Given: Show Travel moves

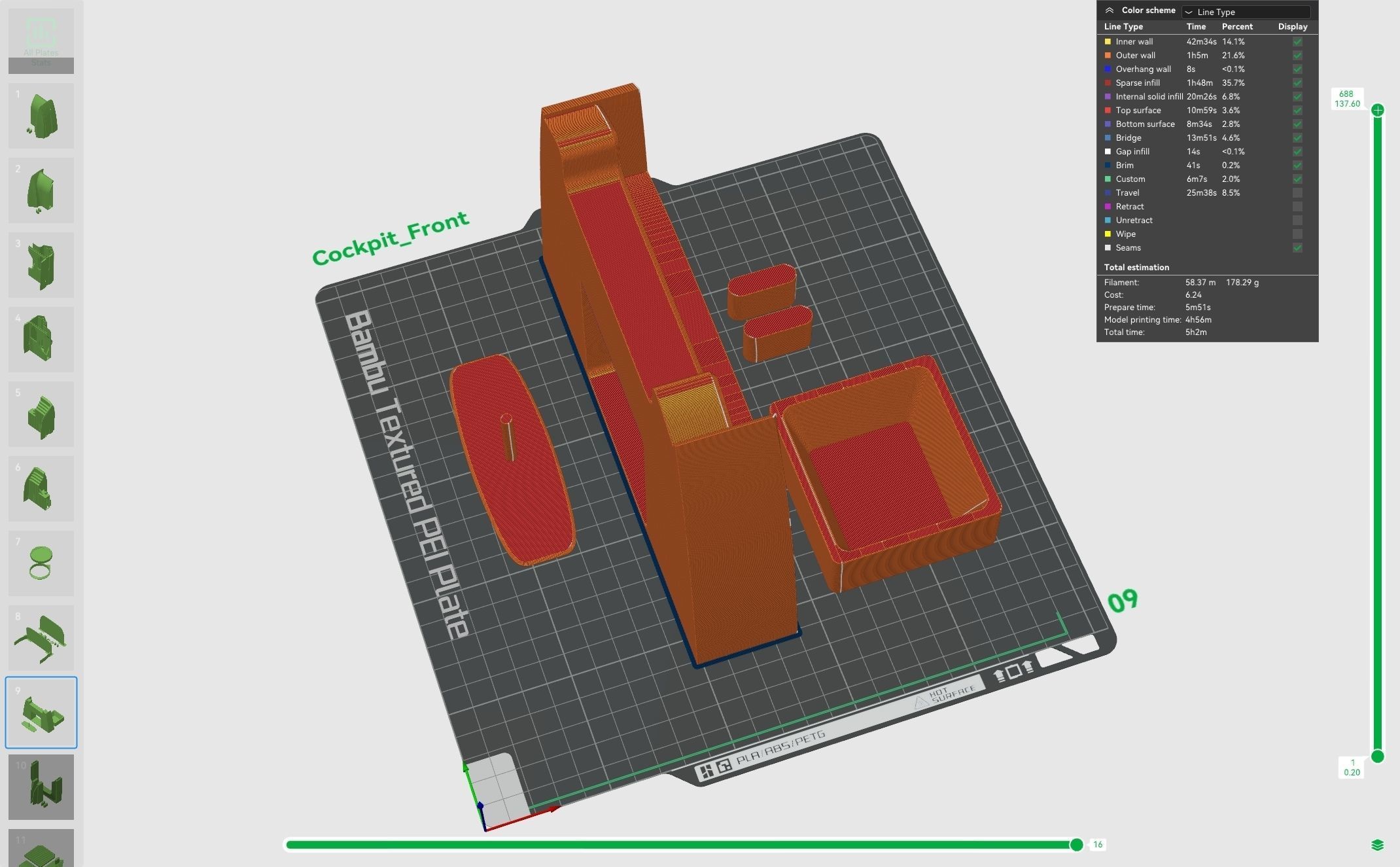Looking at the screenshot, I should click(1297, 193).
